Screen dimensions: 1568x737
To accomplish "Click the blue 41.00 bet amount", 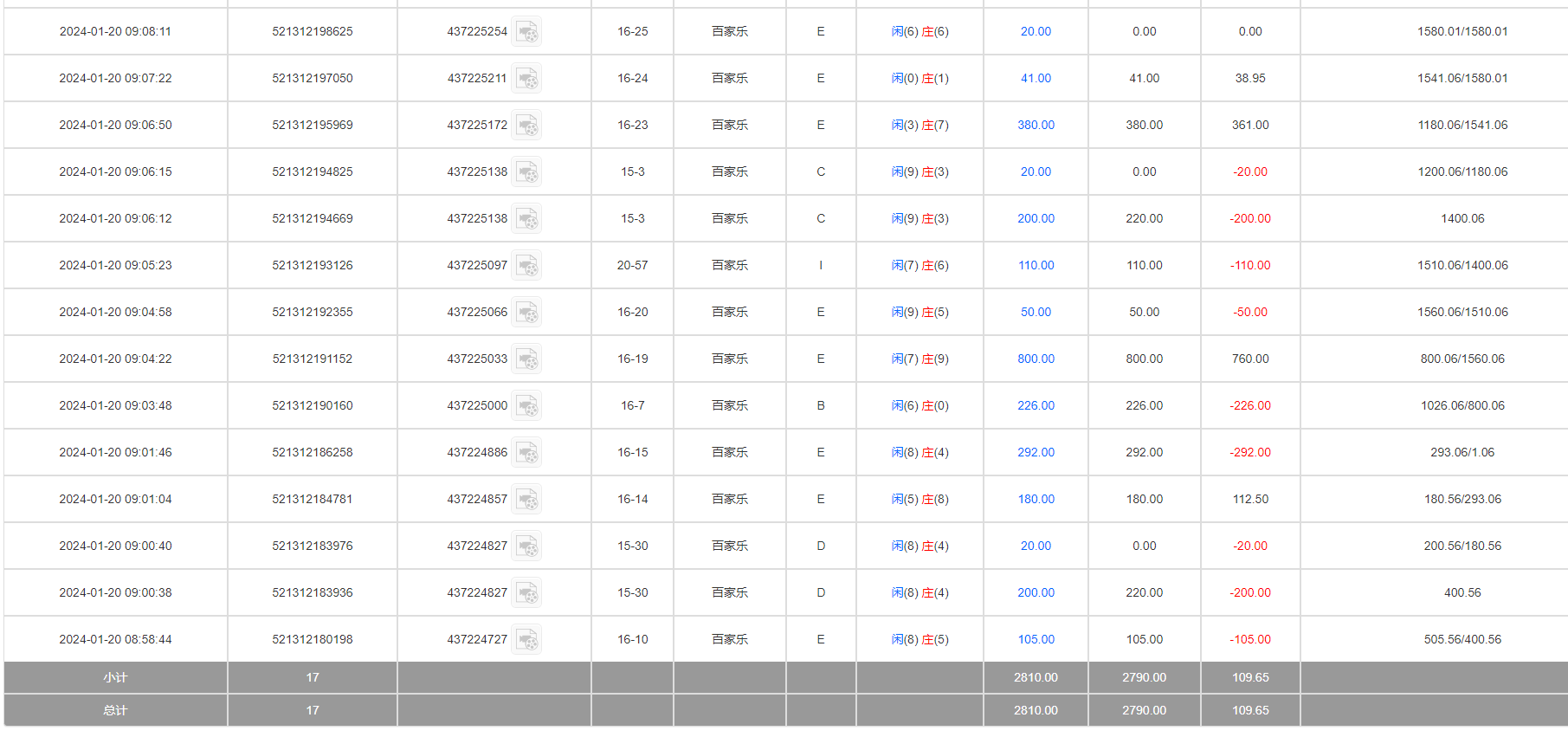I will [x=1036, y=78].
